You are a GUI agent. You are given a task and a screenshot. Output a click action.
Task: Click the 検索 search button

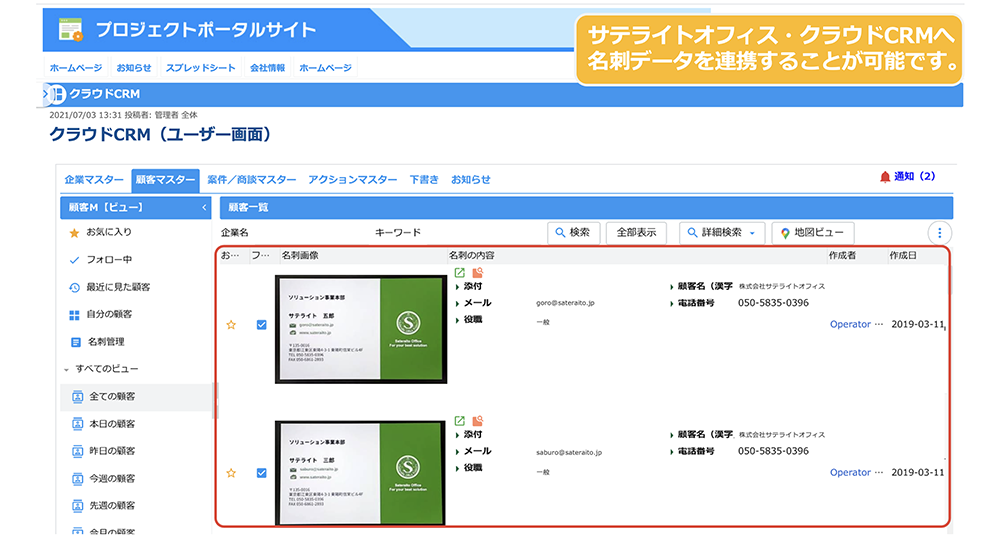573,233
